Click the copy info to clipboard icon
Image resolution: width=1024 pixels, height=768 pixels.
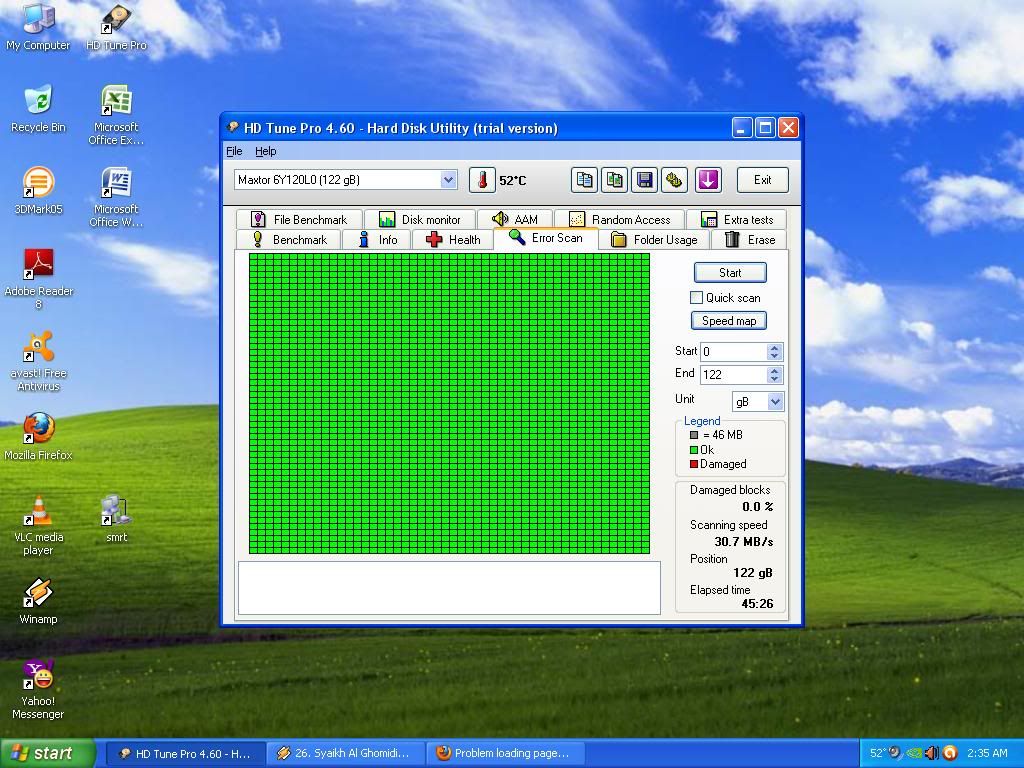point(584,180)
